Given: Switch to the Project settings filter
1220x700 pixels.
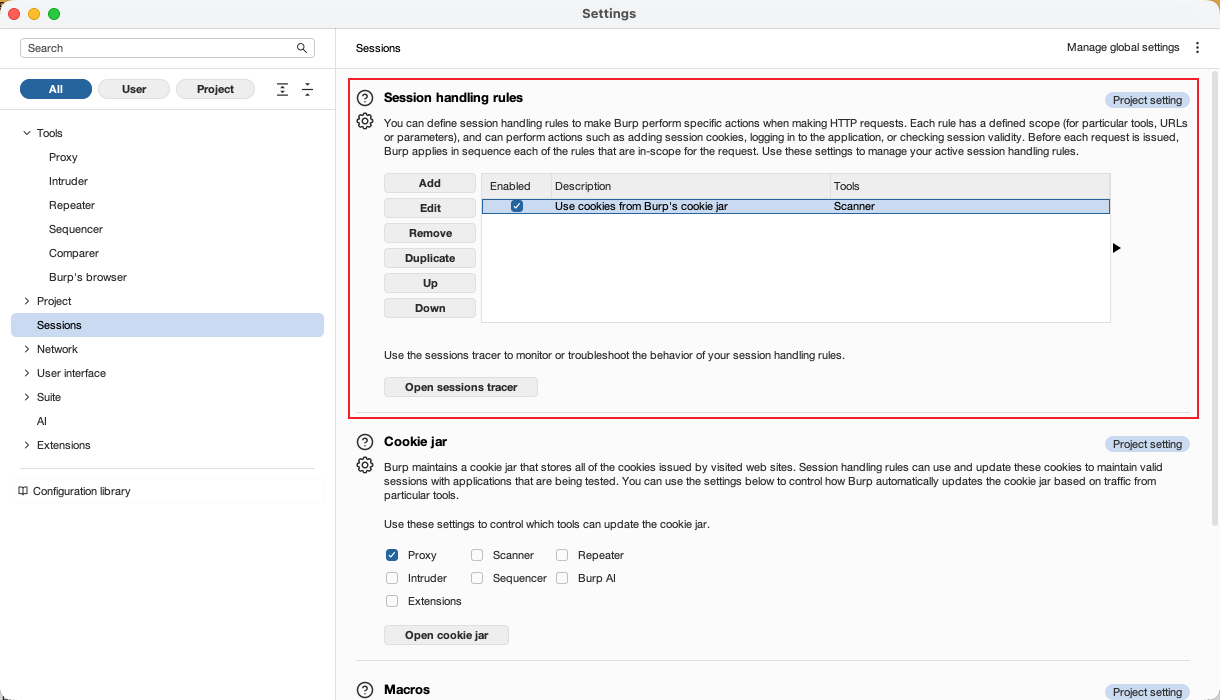Looking at the screenshot, I should [x=215, y=89].
